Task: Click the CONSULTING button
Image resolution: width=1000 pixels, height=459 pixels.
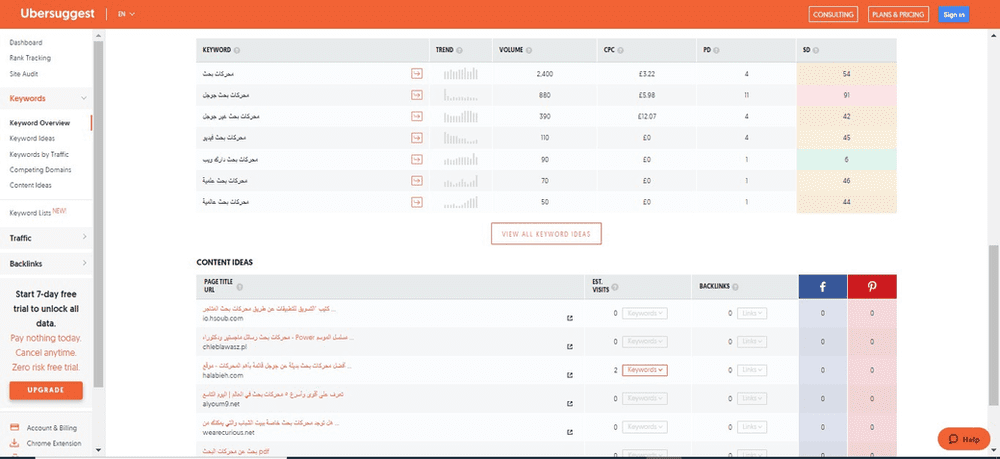Action: pos(833,14)
